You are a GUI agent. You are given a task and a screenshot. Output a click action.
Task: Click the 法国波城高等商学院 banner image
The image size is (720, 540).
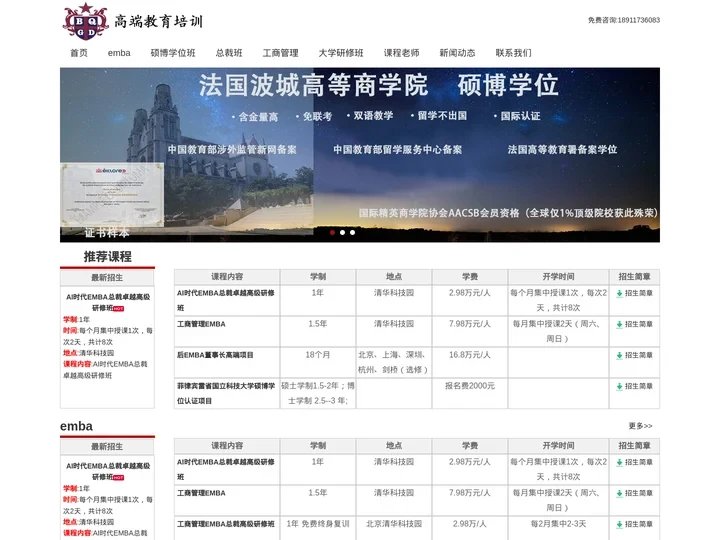tap(360, 155)
